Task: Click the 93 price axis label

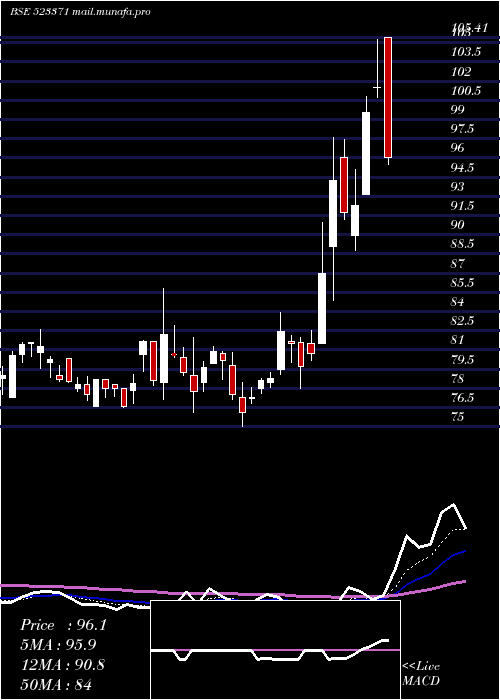Action: click(458, 186)
